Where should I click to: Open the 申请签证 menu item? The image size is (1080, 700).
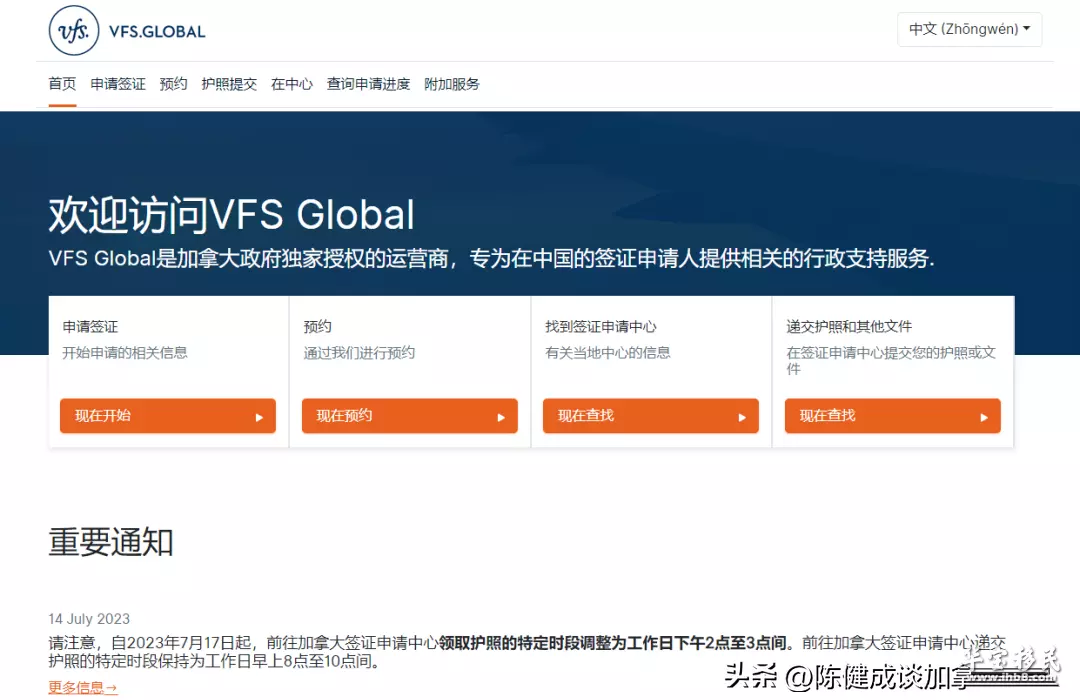pyautogui.click(x=118, y=84)
